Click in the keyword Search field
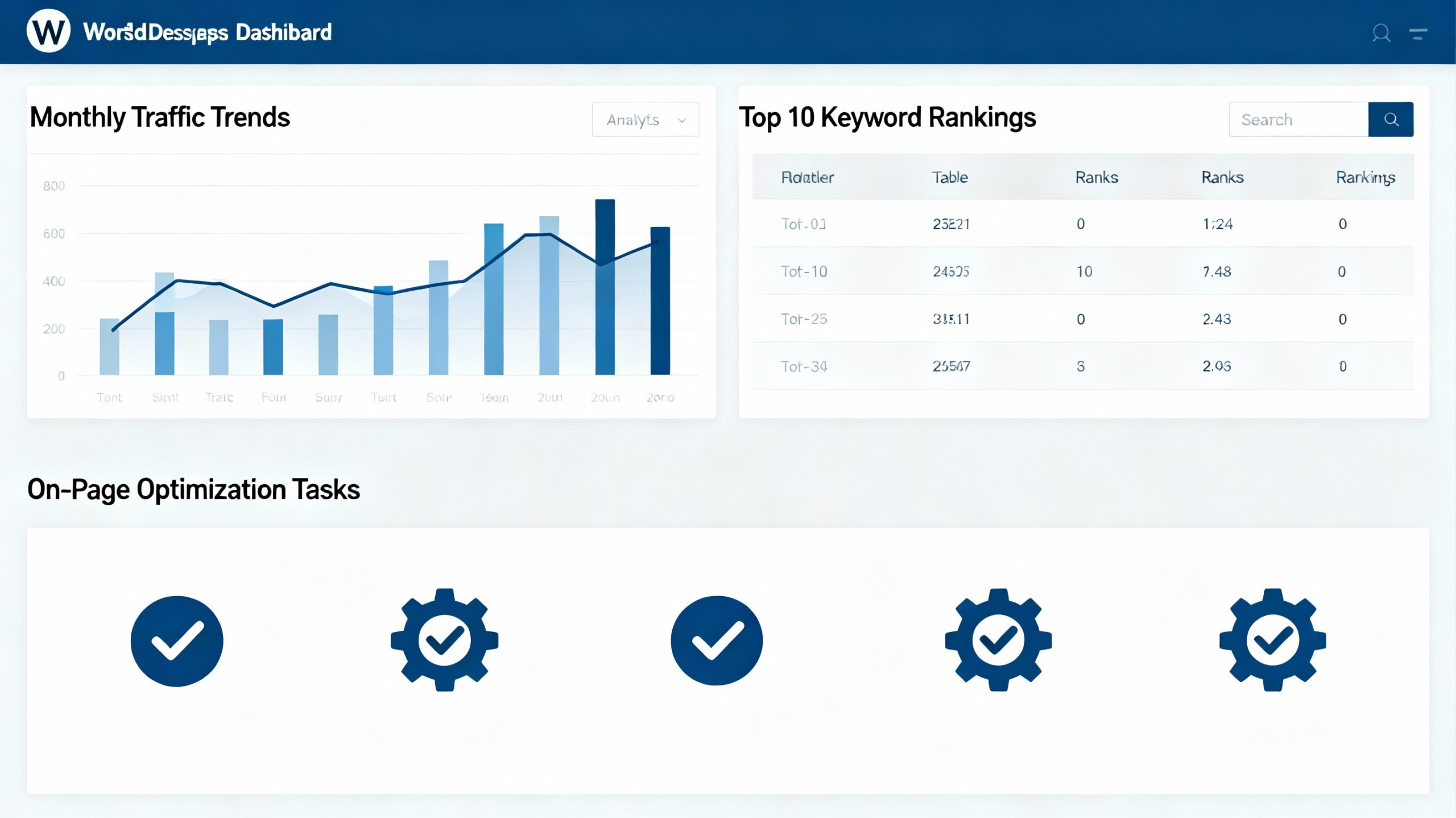This screenshot has width=1456, height=818. click(x=1298, y=119)
